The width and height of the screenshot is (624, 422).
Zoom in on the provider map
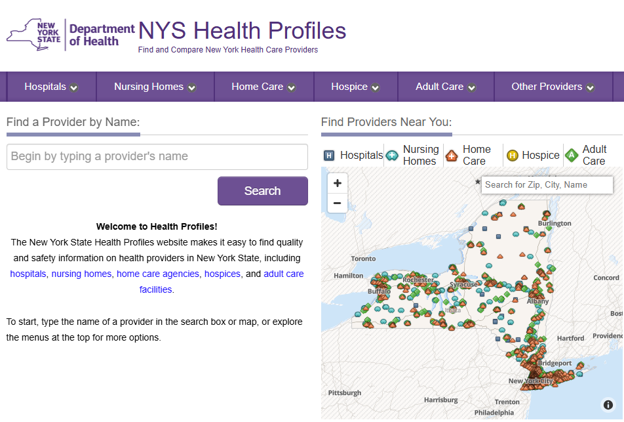coord(337,183)
